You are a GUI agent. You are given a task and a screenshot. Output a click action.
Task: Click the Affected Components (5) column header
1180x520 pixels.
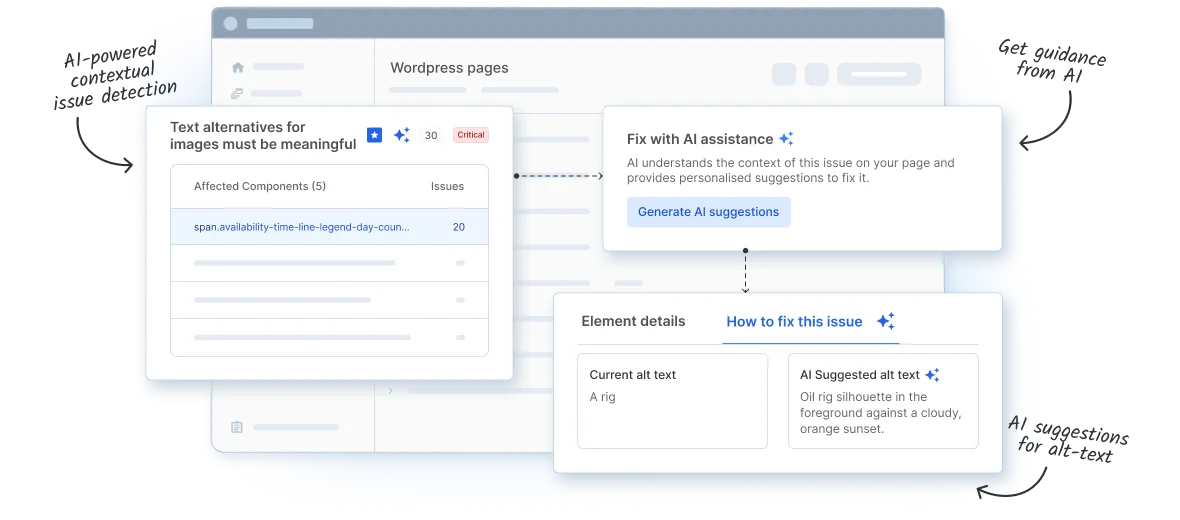tap(260, 186)
